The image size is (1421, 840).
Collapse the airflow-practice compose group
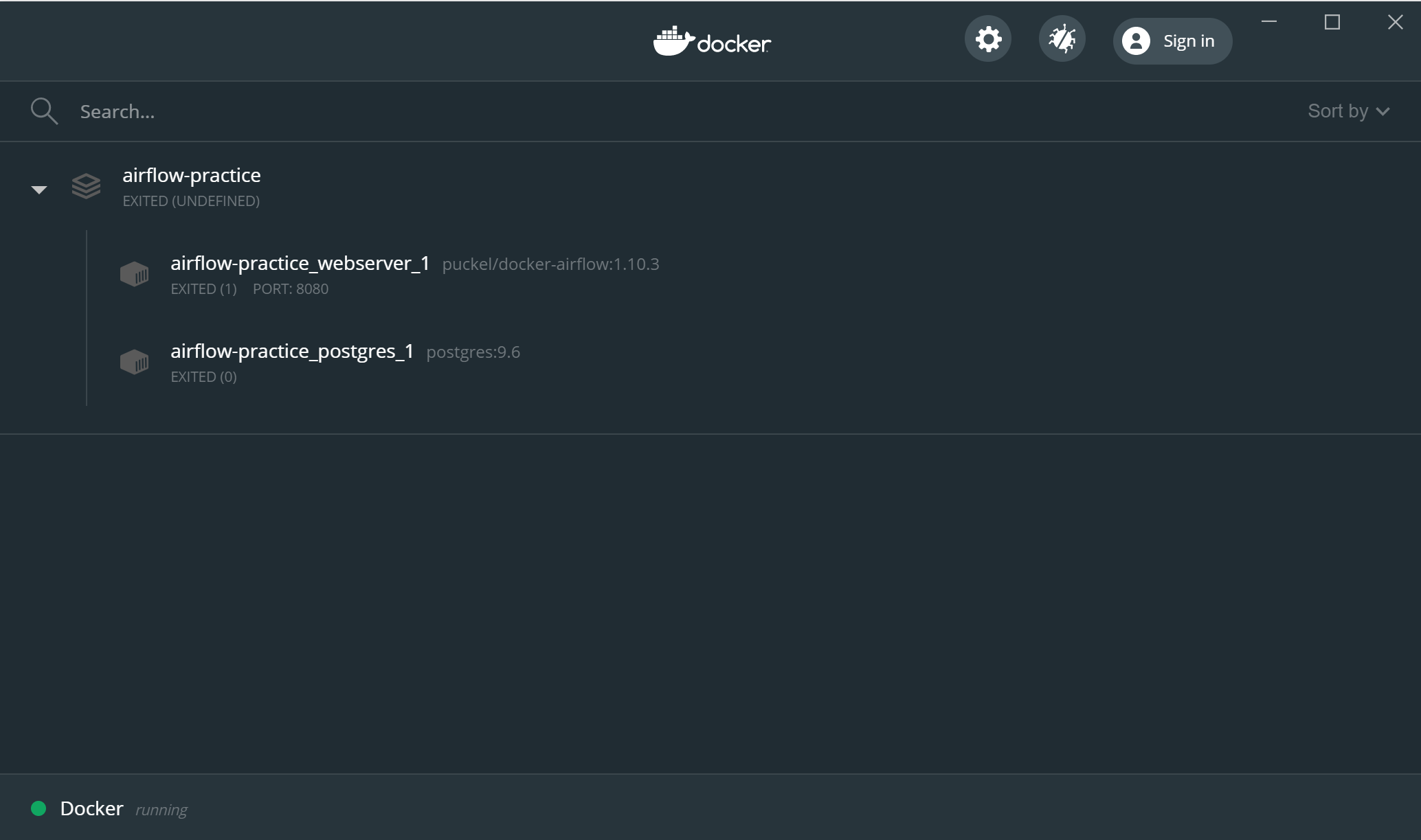[x=39, y=190]
